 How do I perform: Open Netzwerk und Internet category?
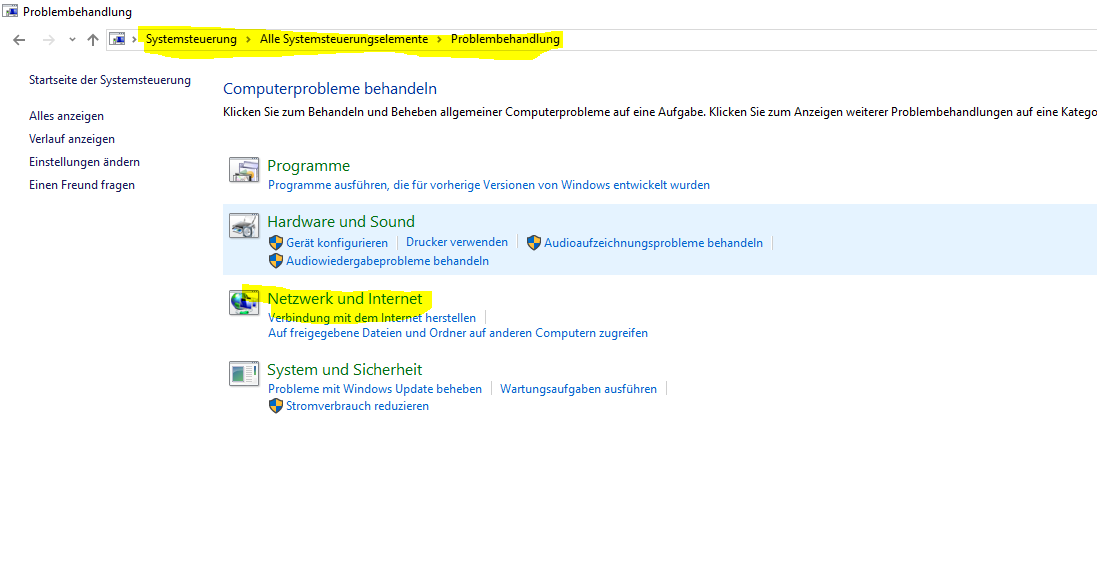[345, 299]
